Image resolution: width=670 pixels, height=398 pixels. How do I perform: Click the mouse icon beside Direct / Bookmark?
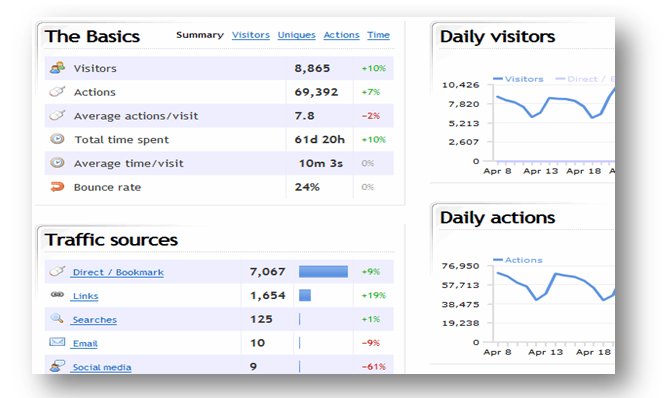tap(57, 271)
